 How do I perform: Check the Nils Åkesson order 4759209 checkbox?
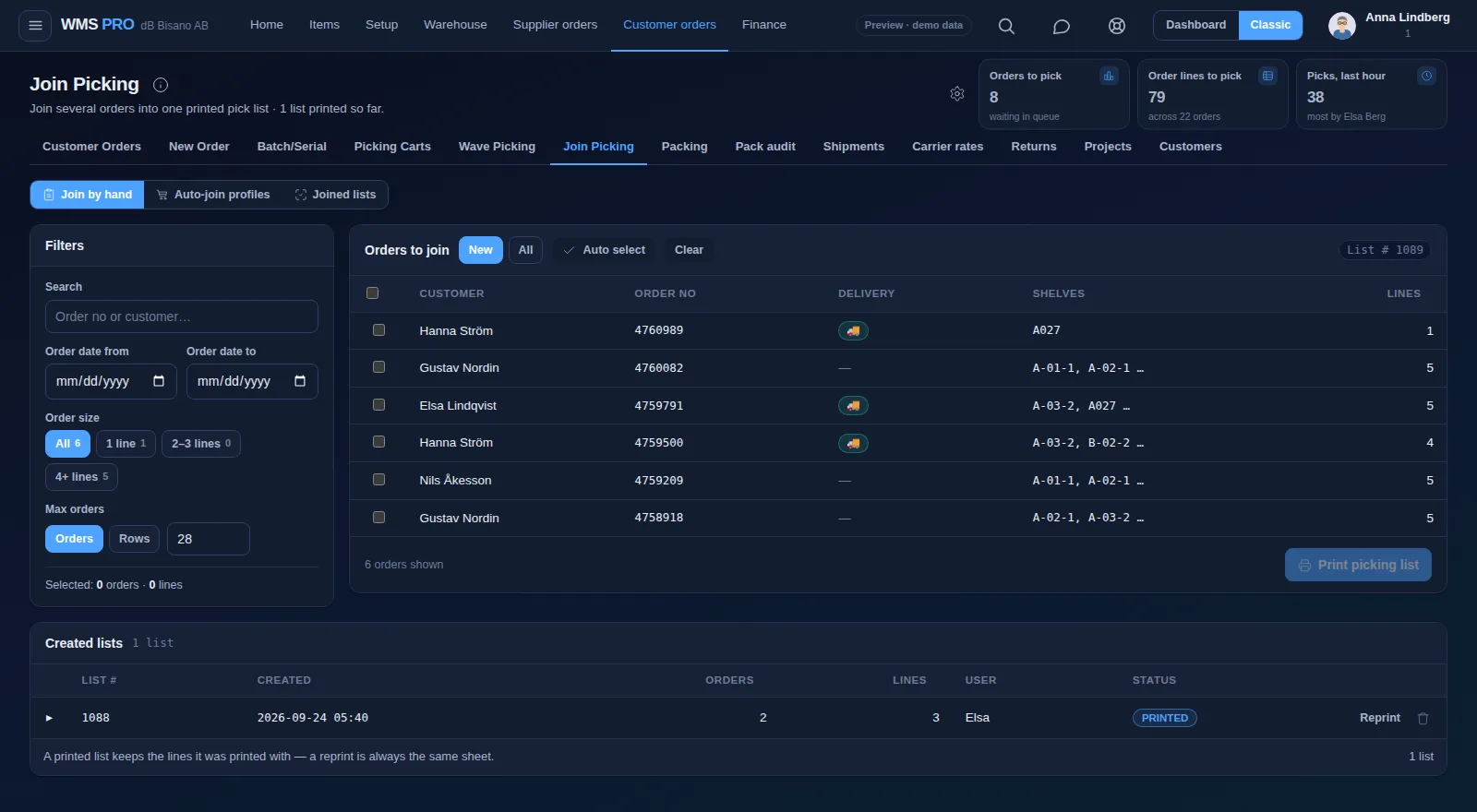pyautogui.click(x=378, y=480)
